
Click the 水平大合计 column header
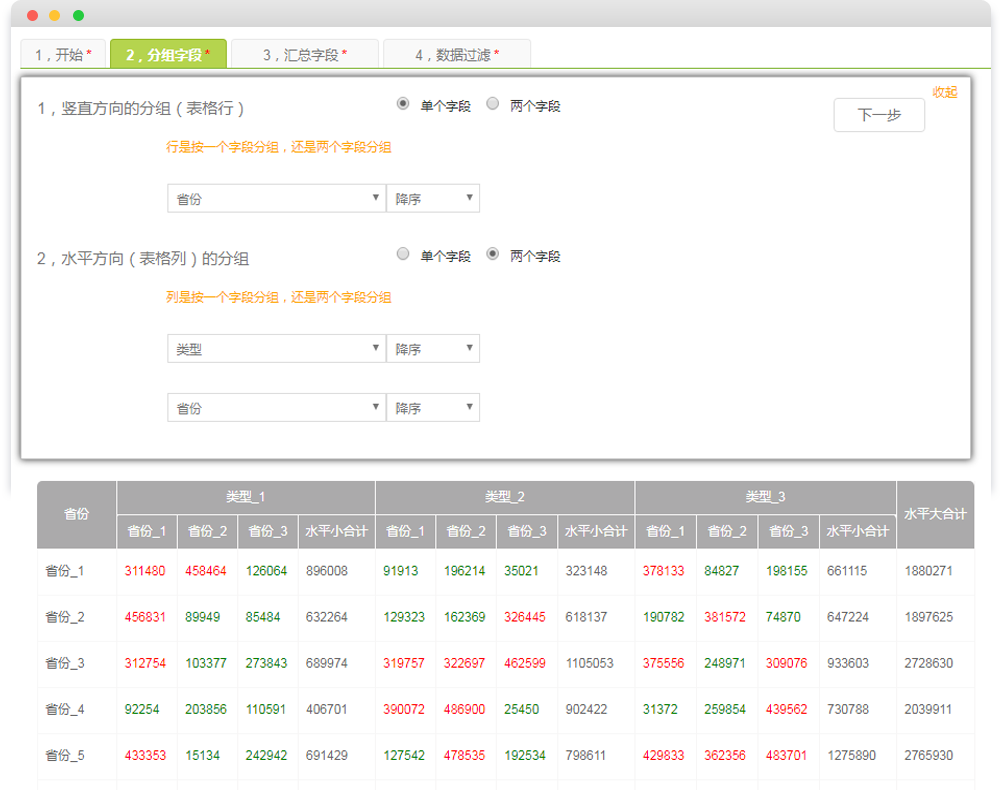[936, 512]
